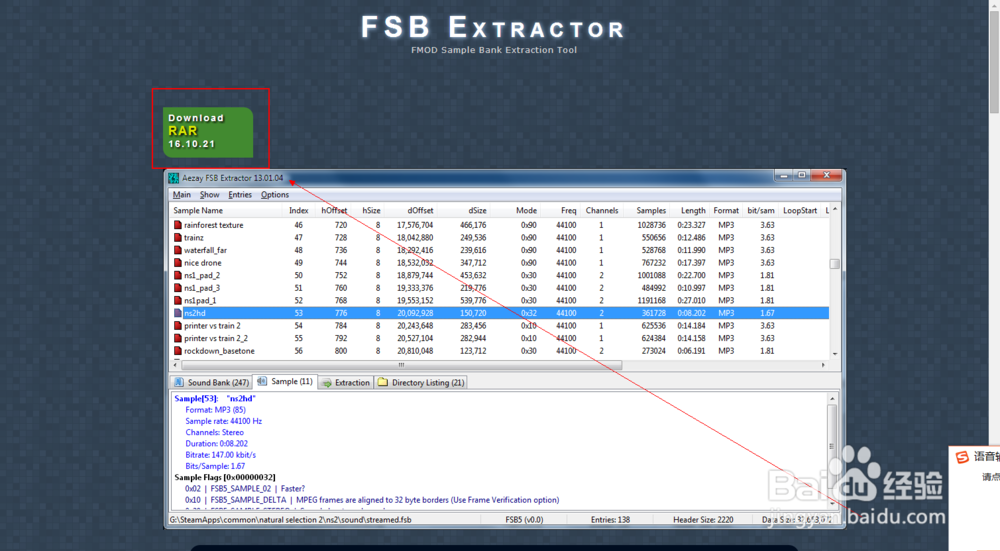The width and height of the screenshot is (1000, 551).
Task: Click the red file icon of ns1pad_1
Action: coord(178,300)
